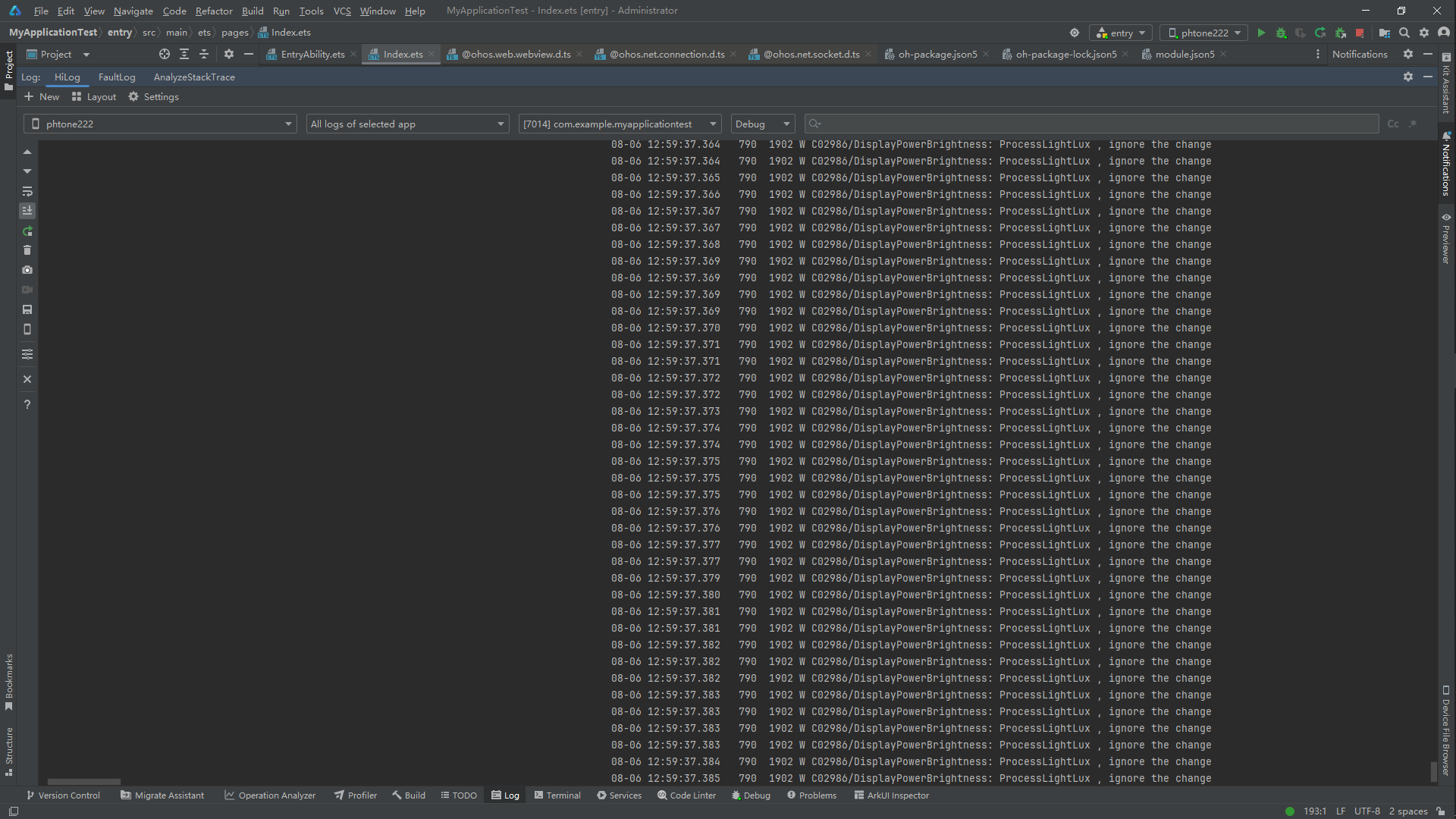Open 'All logs of selected app' dropdown
This screenshot has width=1456, height=819.
pyautogui.click(x=407, y=124)
